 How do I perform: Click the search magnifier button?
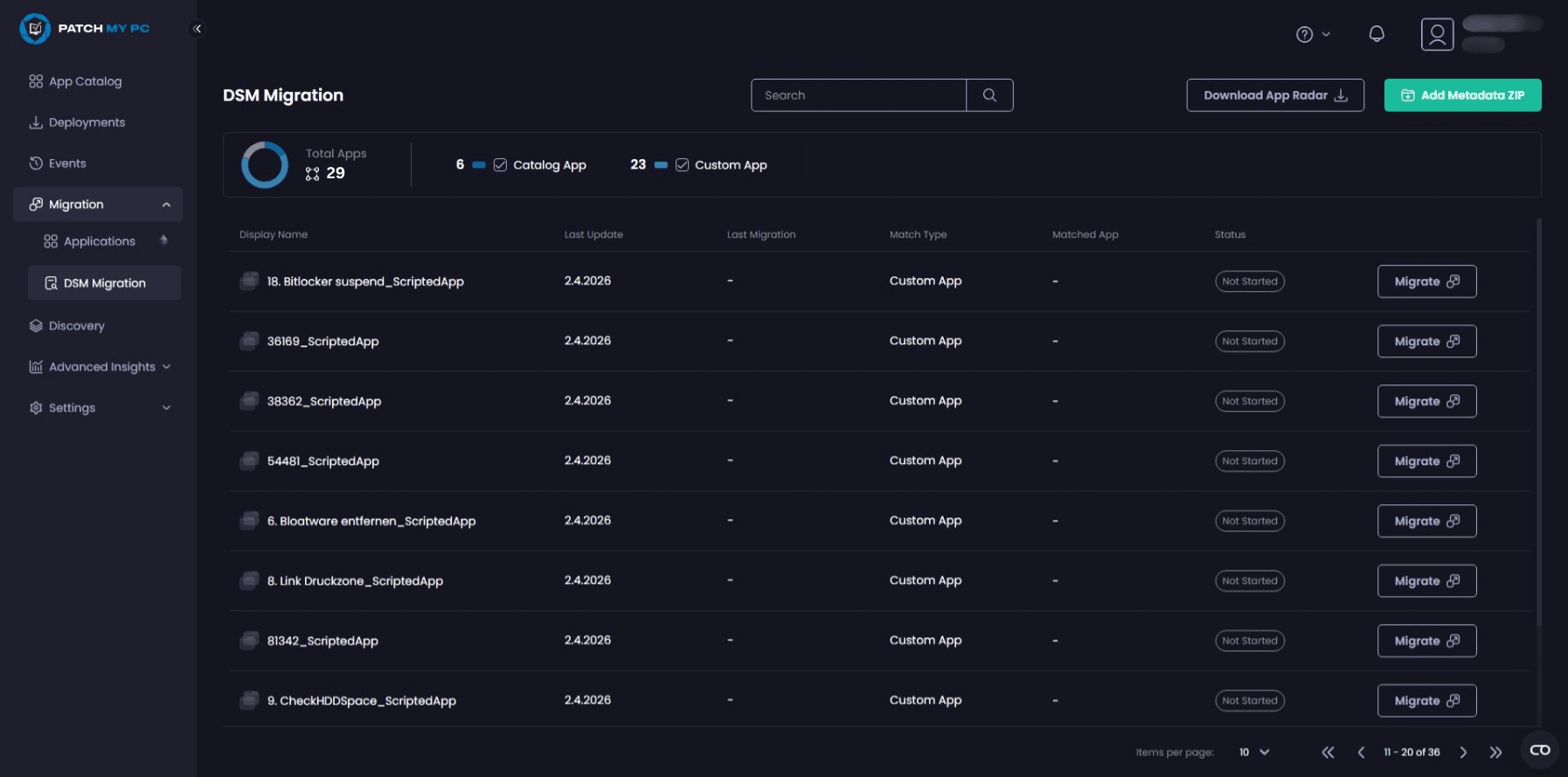(989, 95)
